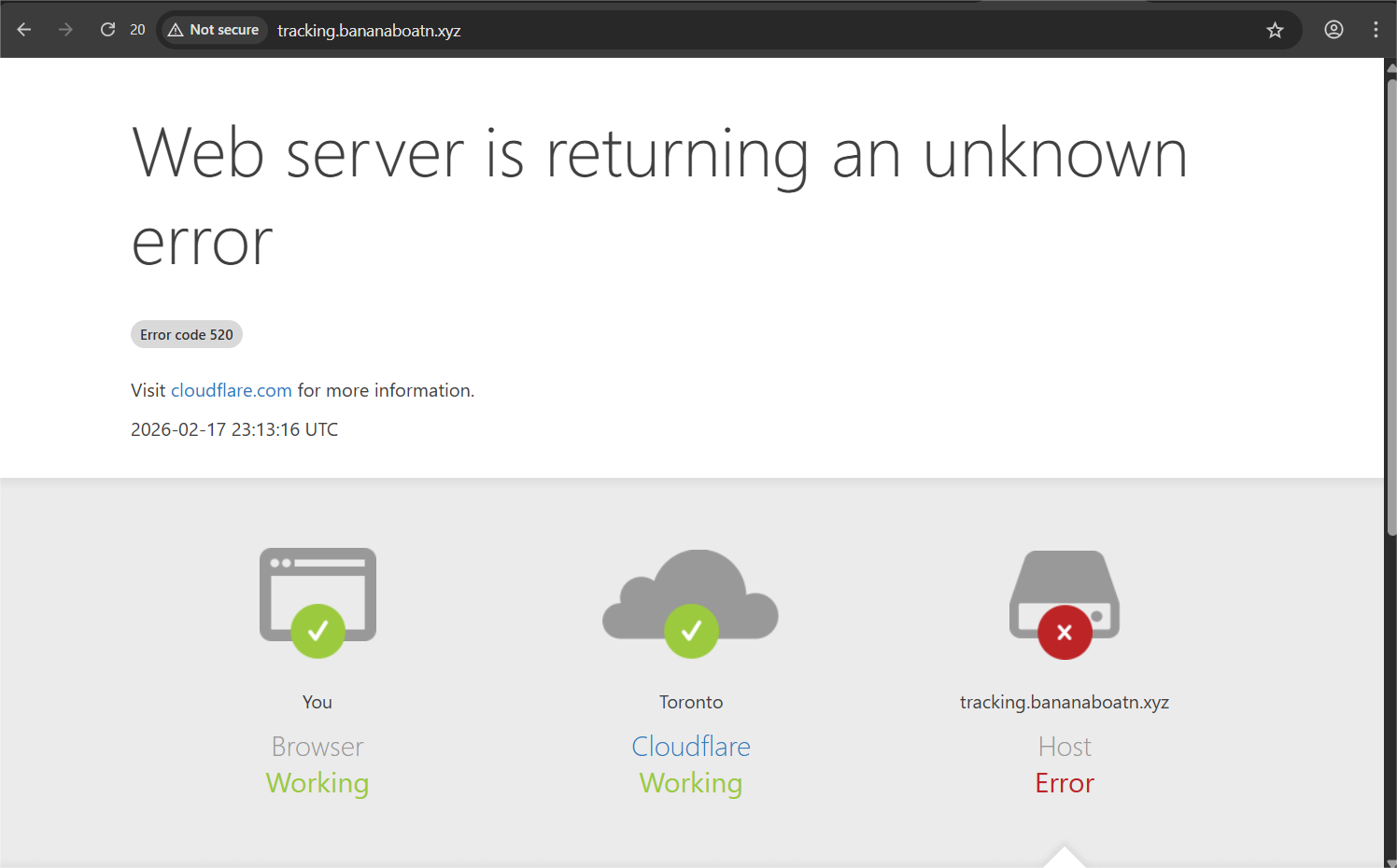
Task: Click the address bar URL text
Action: point(369,31)
